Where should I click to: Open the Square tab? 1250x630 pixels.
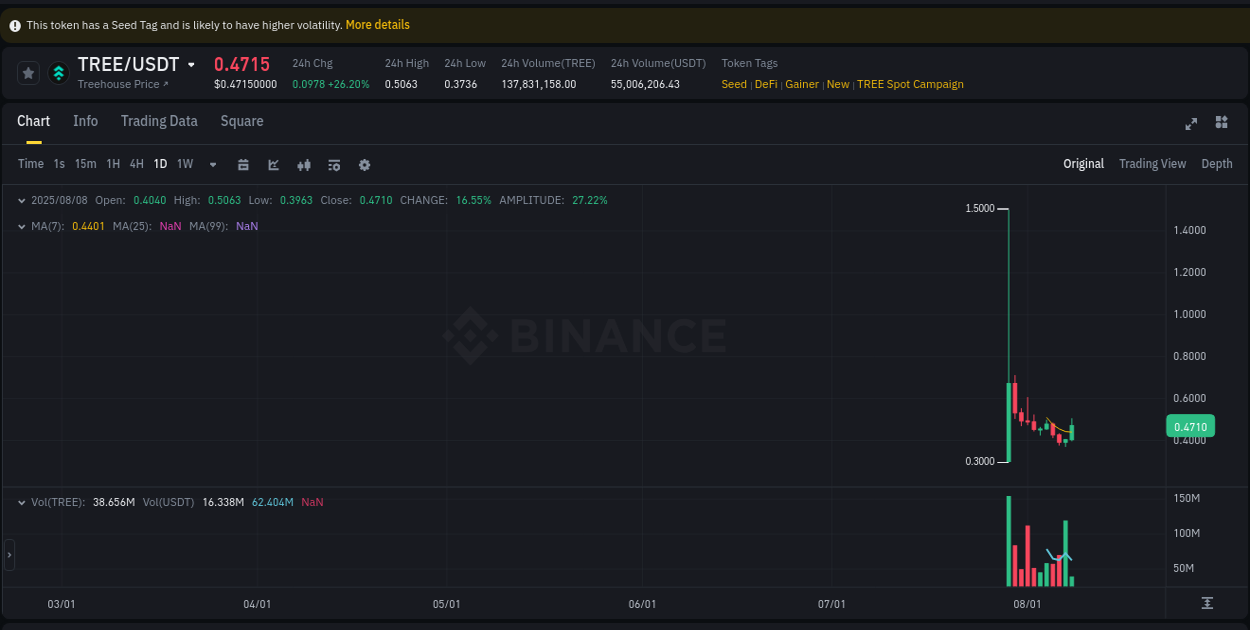[241, 121]
